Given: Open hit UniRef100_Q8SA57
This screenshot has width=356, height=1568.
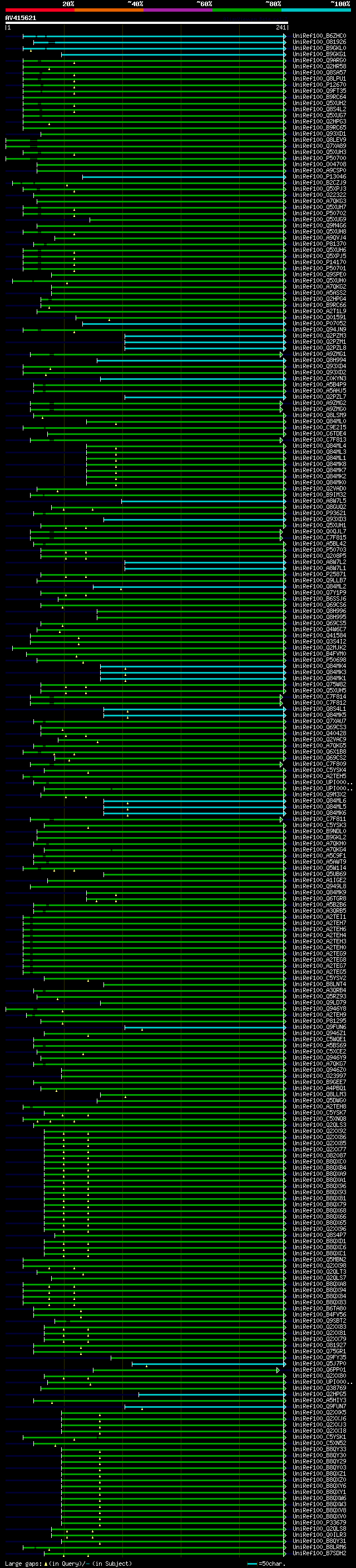Looking at the screenshot, I should [319, 72].
